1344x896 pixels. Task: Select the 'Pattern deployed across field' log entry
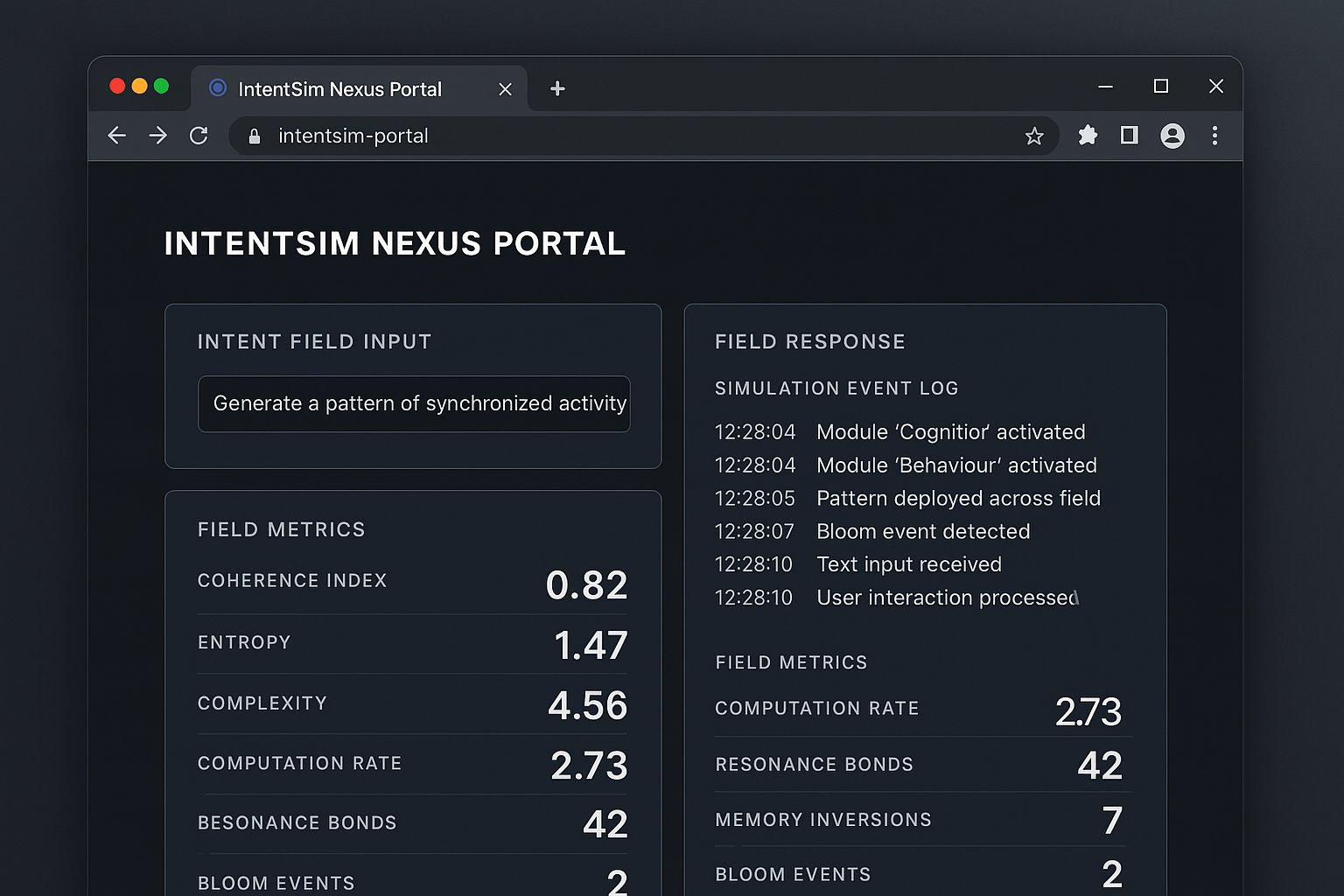958,498
